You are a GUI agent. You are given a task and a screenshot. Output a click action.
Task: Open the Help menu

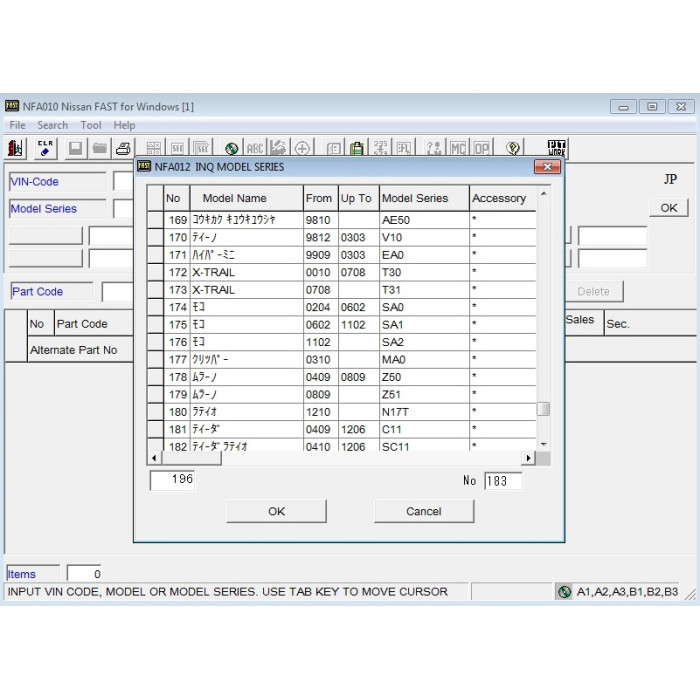coord(124,125)
